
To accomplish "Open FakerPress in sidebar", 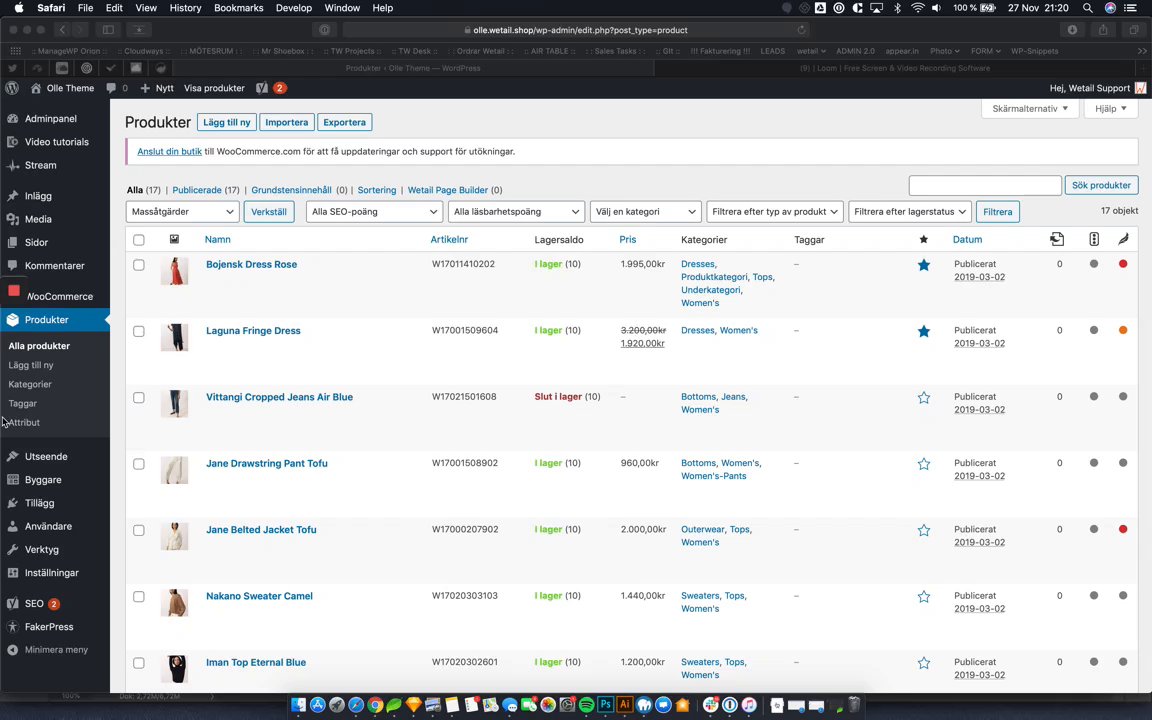I will (x=49, y=627).
